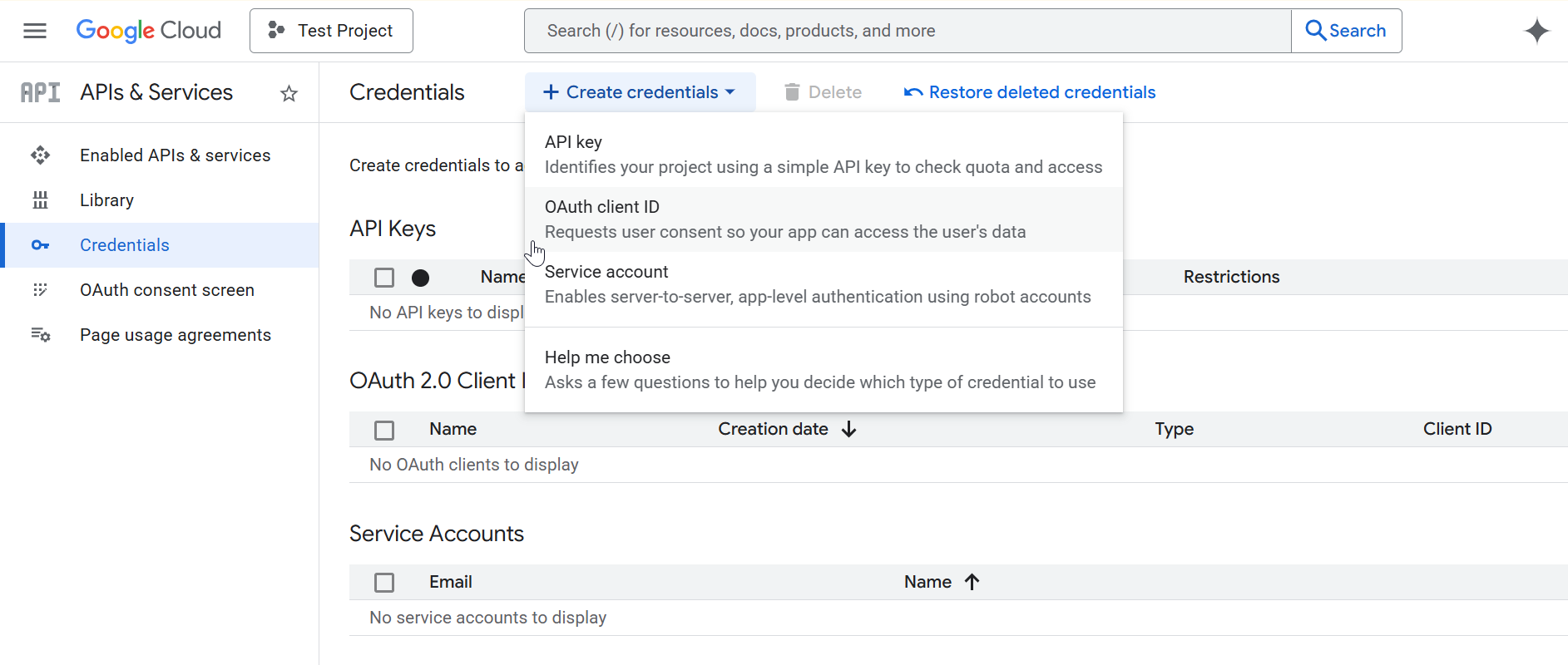1568x665 pixels.
Task: Click the Page usage agreements icon
Action: coord(41,335)
